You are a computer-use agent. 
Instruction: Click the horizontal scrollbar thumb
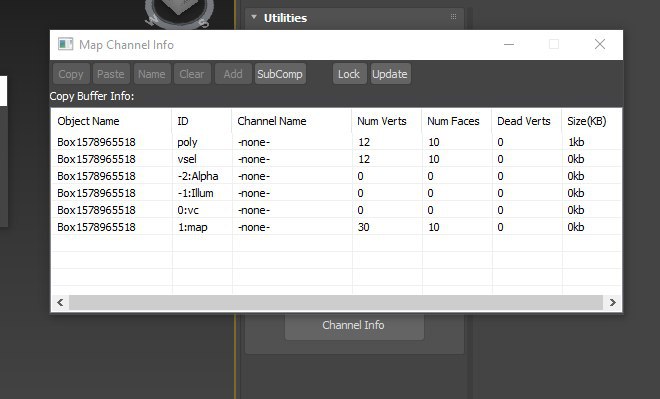336,302
